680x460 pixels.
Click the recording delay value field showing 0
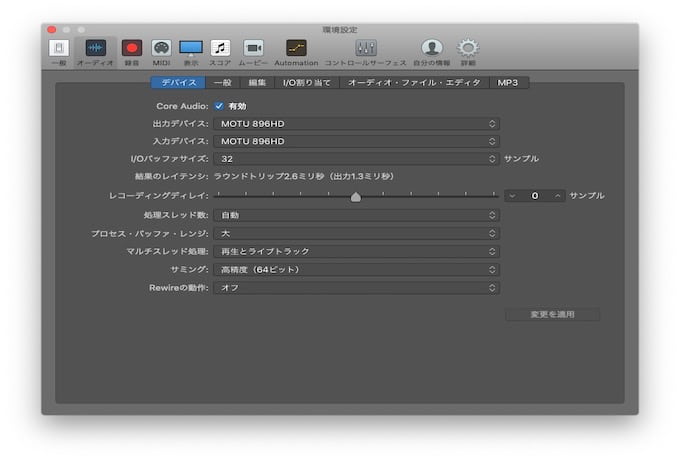point(535,196)
